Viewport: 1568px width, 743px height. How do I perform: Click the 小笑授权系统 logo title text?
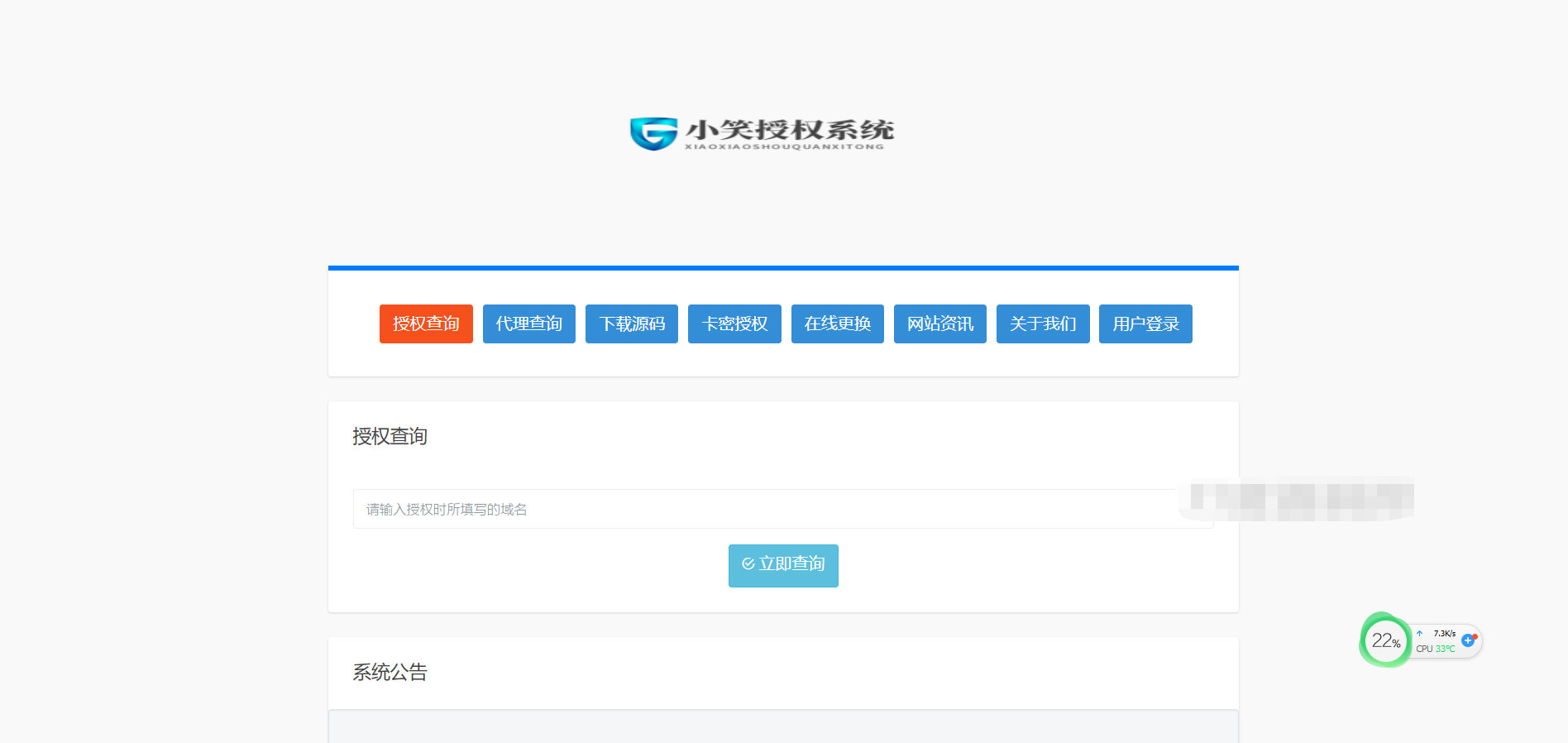[789, 131]
